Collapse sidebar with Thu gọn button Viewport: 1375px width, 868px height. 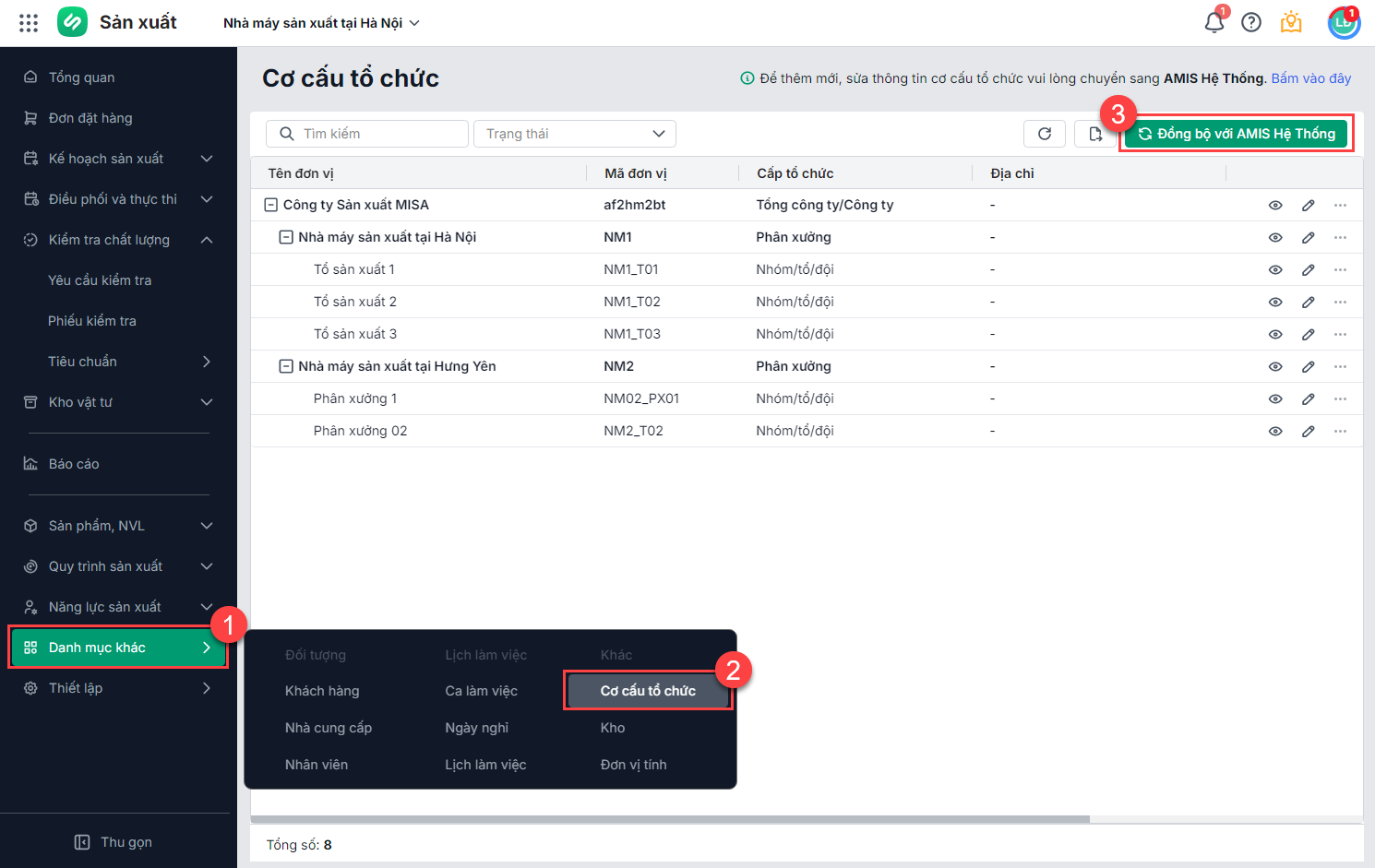(x=114, y=842)
